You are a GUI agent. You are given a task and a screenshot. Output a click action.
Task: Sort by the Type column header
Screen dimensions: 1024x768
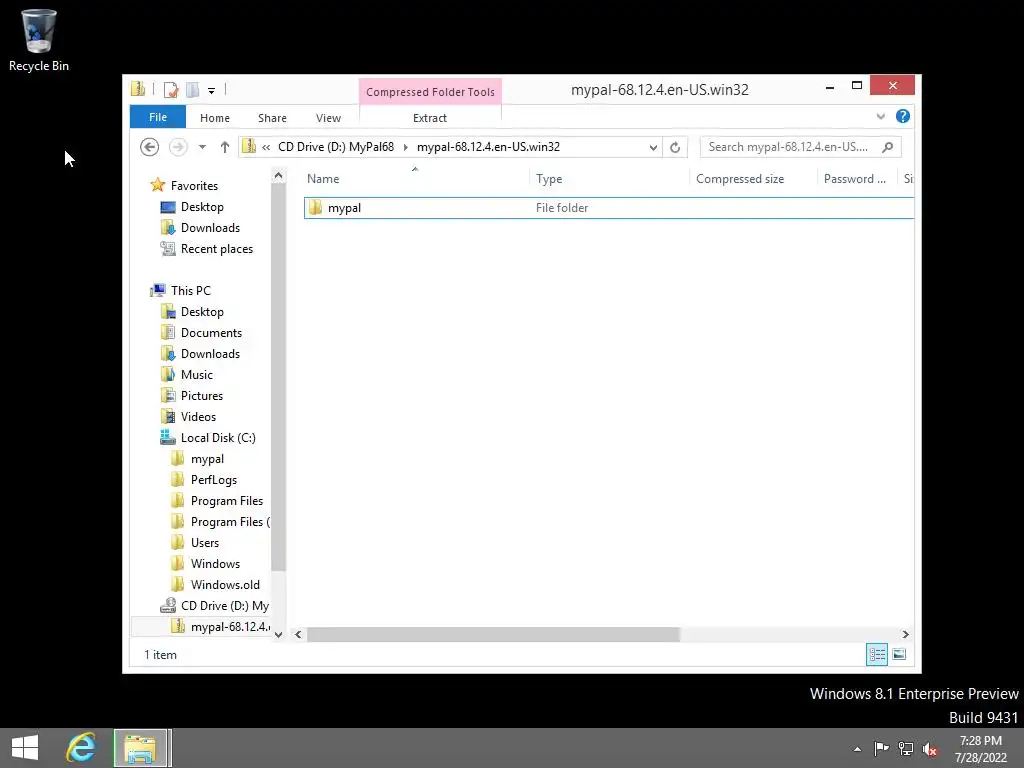pyautogui.click(x=609, y=179)
